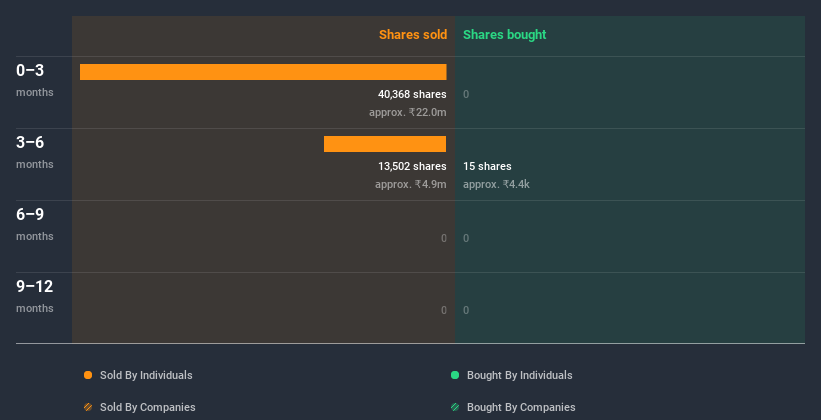
Task: Select the Bought By Individuals legend label
Action: 519,375
